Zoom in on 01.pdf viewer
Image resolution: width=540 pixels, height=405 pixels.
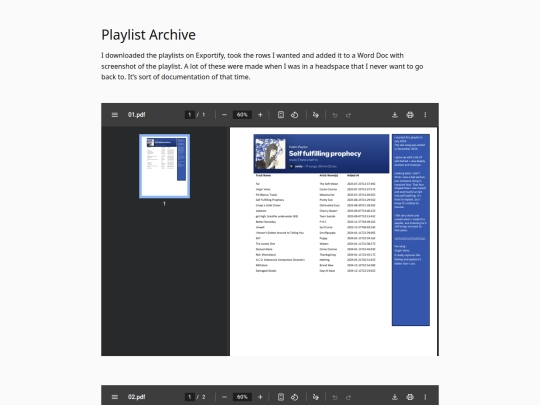click(x=260, y=115)
